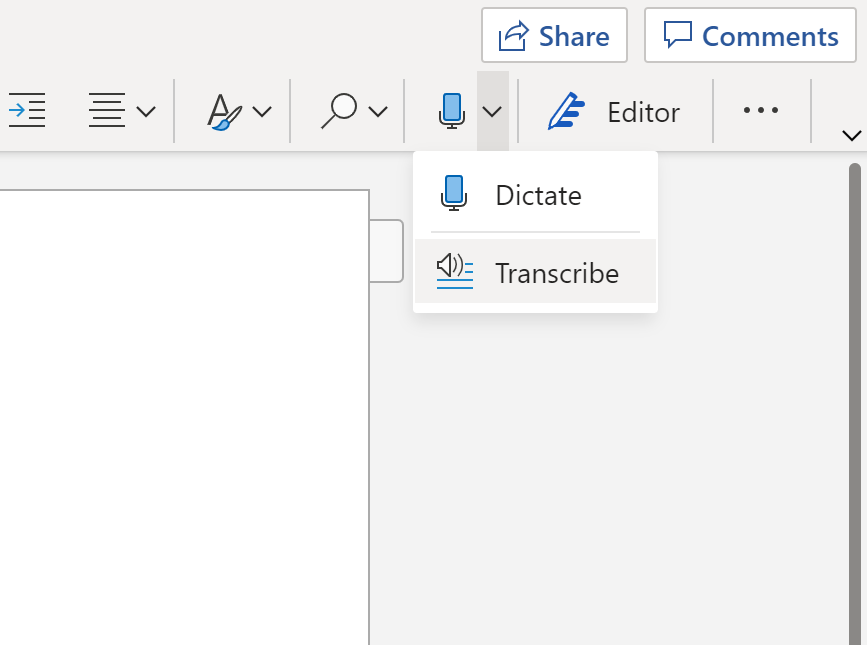This screenshot has width=867, height=645.
Task: Click the Find magnifying glass icon
Action: (x=340, y=110)
